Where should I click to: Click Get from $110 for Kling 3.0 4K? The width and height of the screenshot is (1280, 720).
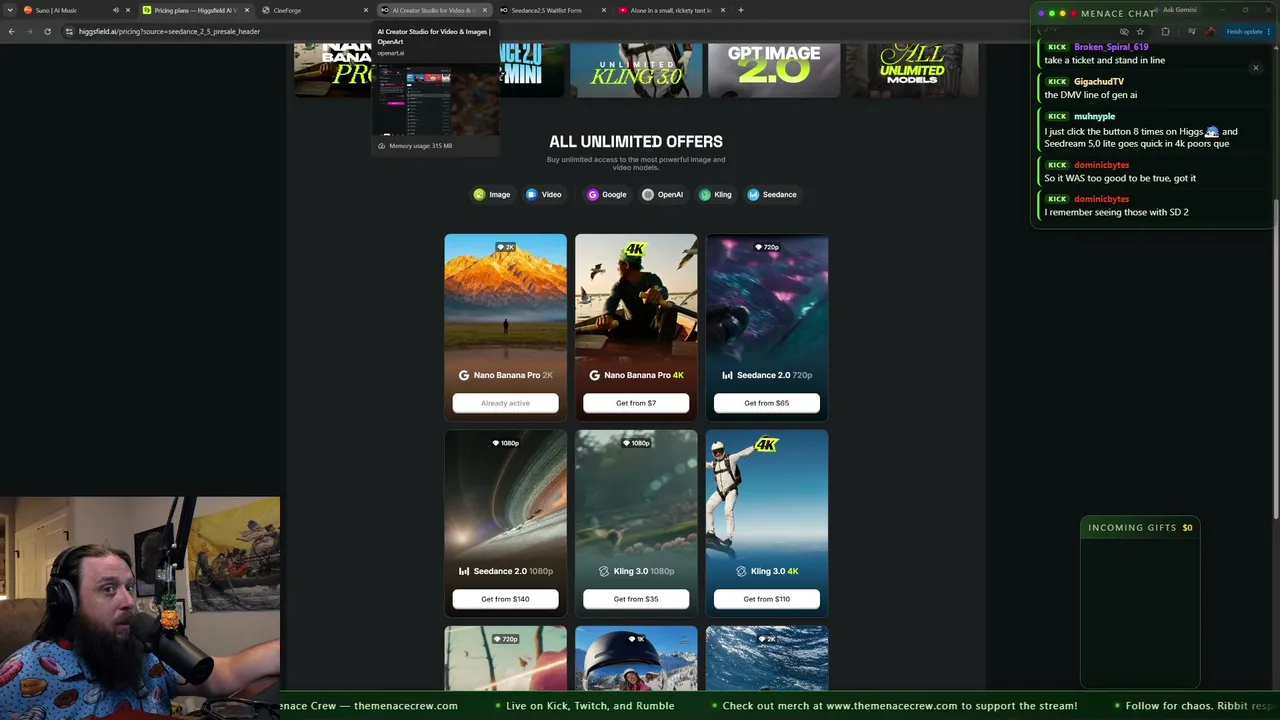coord(767,599)
